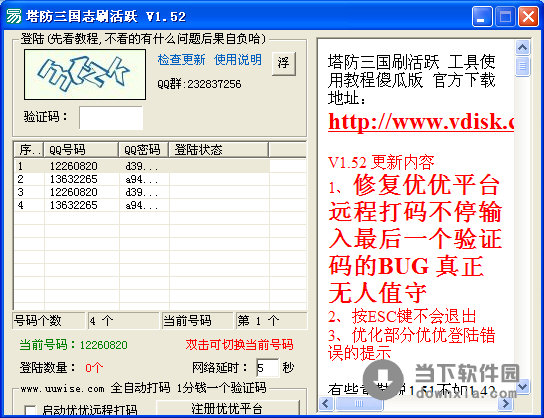Click password cell d39... in row 3
Viewport: 544px width, 418px height.
coord(142,192)
